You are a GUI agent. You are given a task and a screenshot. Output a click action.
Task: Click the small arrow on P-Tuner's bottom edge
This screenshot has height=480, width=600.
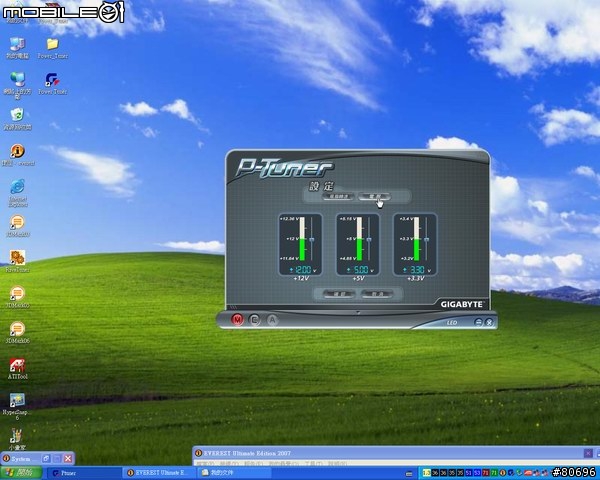358,312
